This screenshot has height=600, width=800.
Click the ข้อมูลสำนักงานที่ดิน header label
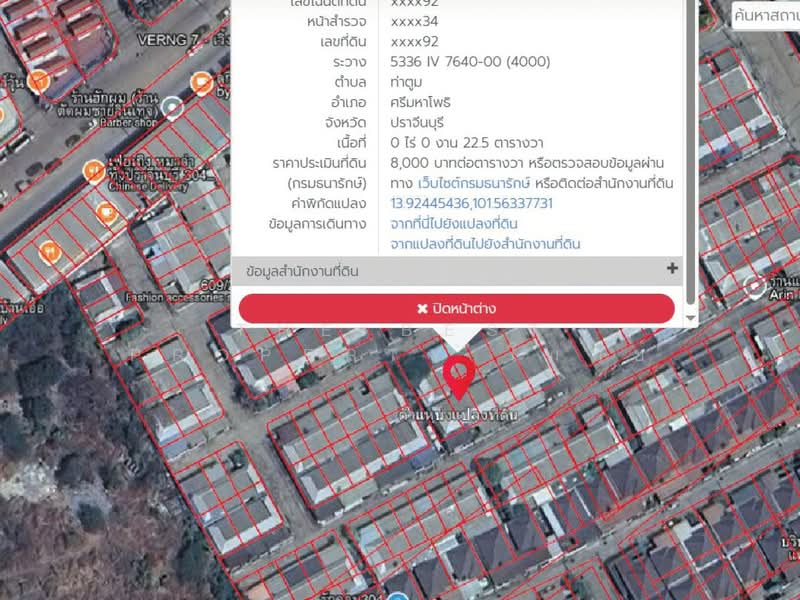(x=301, y=270)
